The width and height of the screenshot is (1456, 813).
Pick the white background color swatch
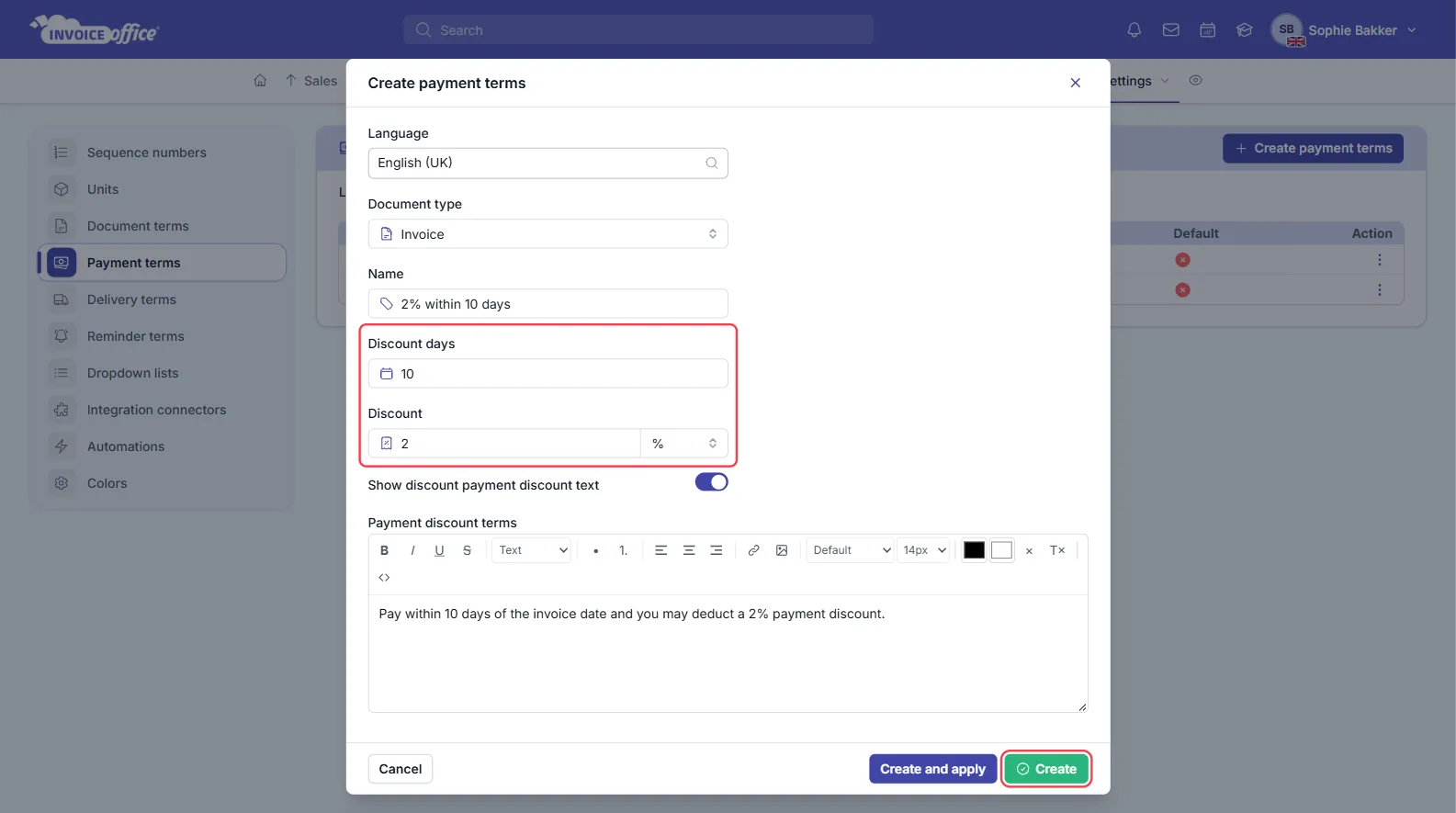(x=1001, y=550)
